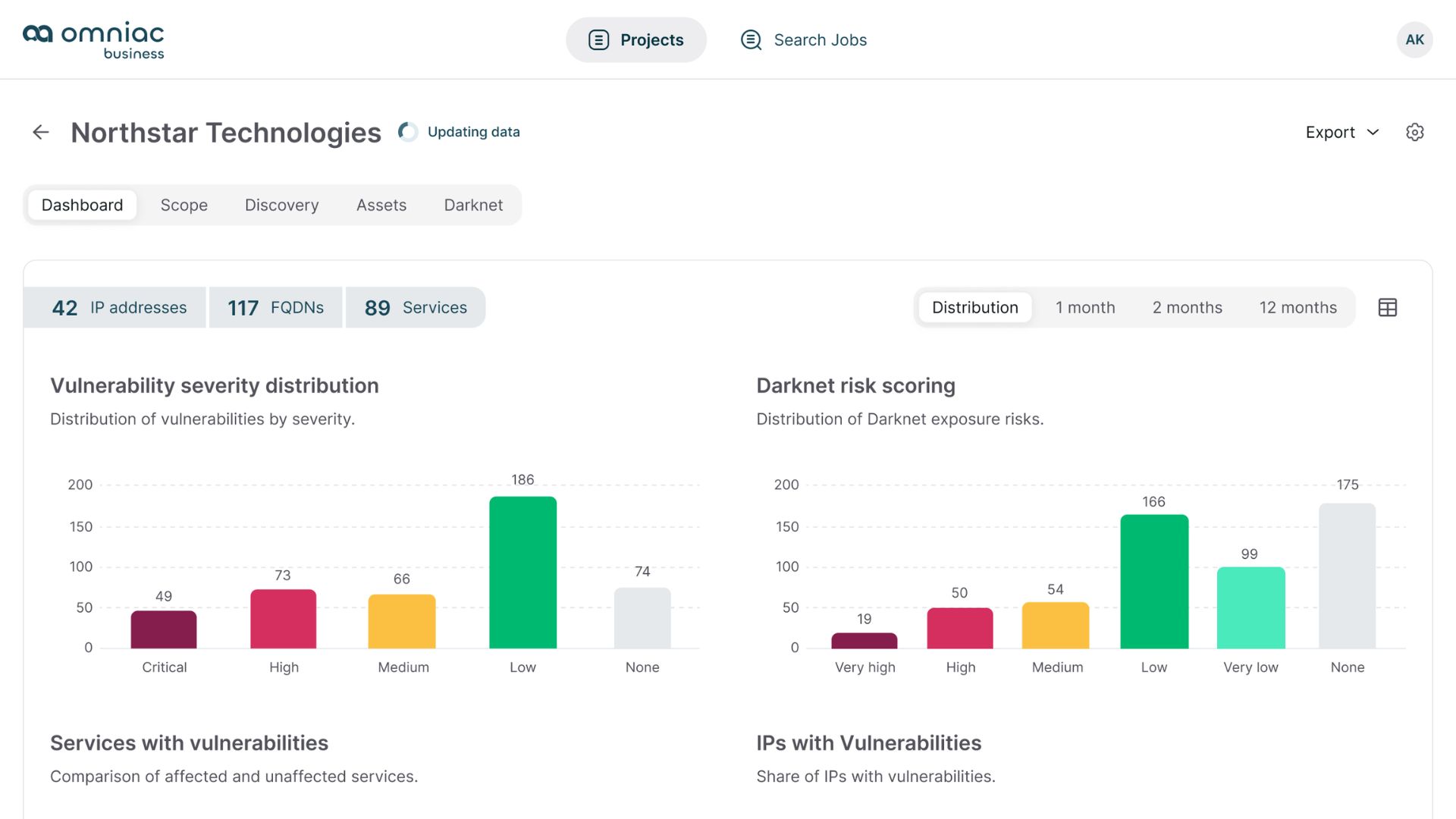The height and width of the screenshot is (819, 1456).
Task: Click 'Comparison of affected and unaffected services.' text
Action: 234,777
